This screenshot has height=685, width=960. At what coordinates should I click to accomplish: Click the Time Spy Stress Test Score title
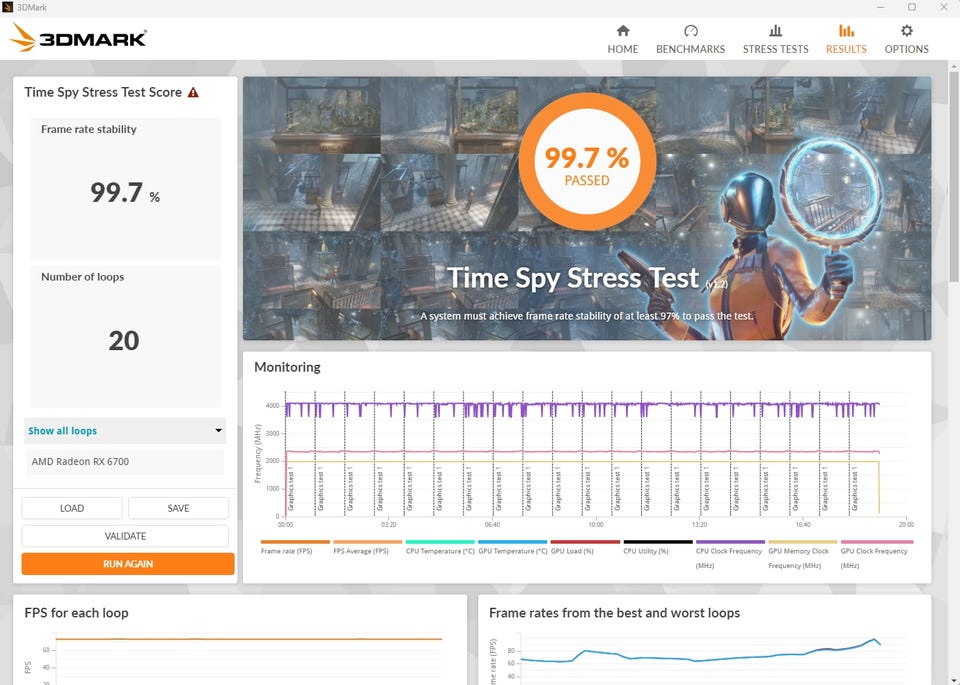tap(103, 92)
